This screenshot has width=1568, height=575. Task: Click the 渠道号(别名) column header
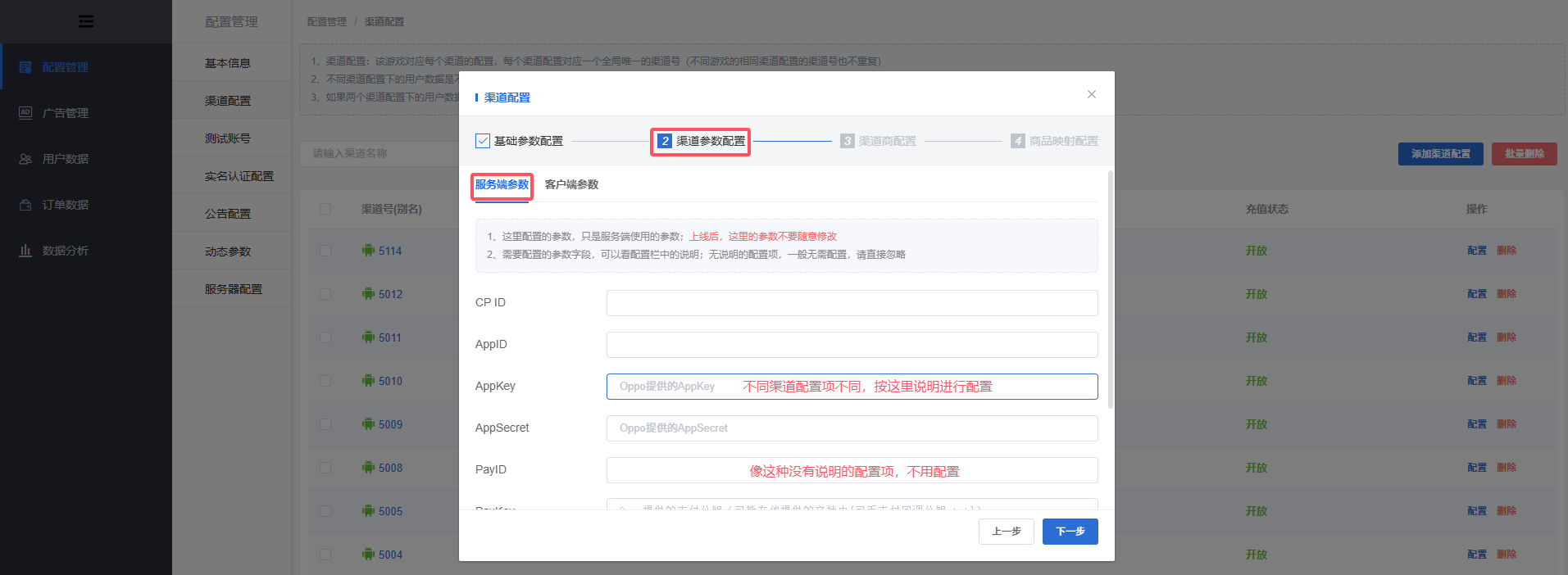tap(392, 209)
